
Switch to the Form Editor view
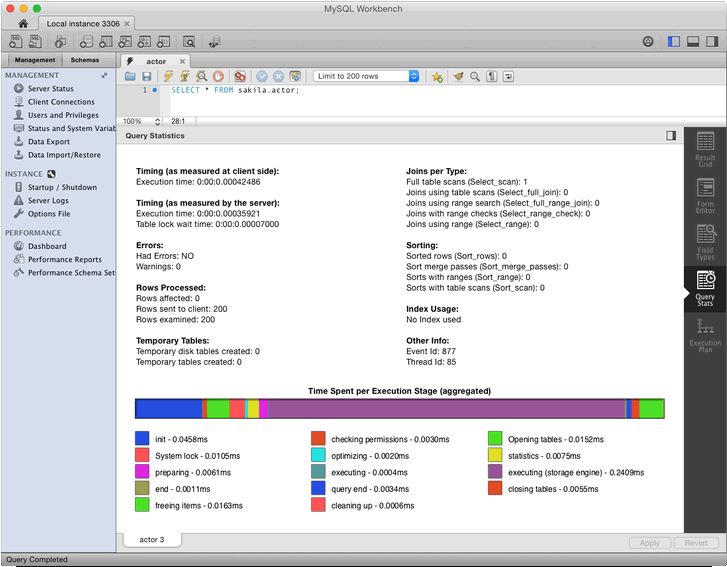point(705,197)
